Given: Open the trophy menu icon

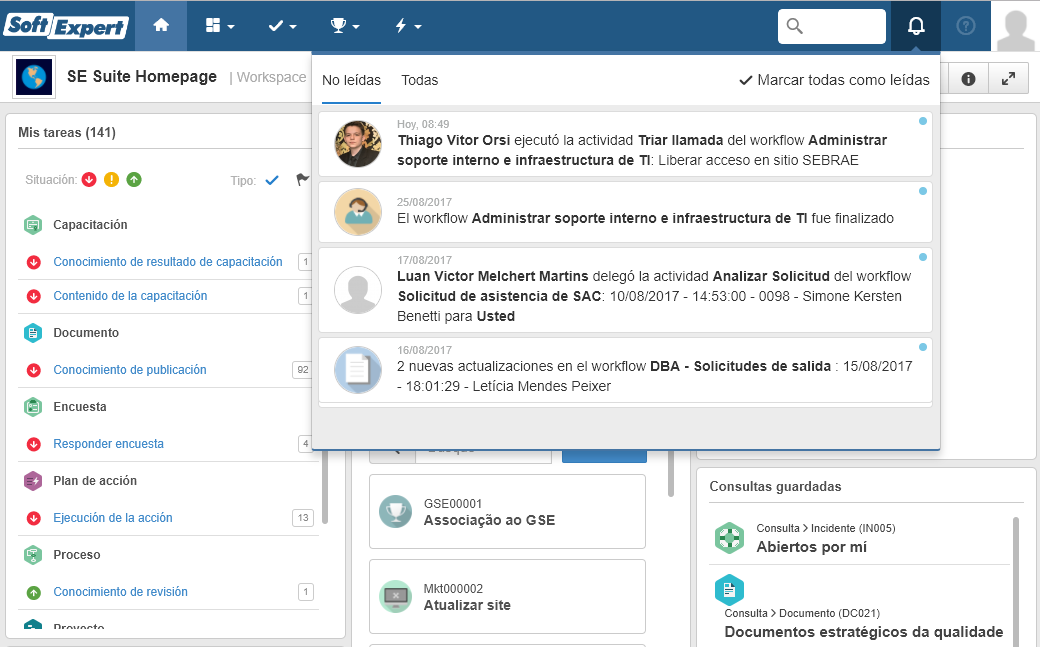Looking at the screenshot, I should 338,26.
